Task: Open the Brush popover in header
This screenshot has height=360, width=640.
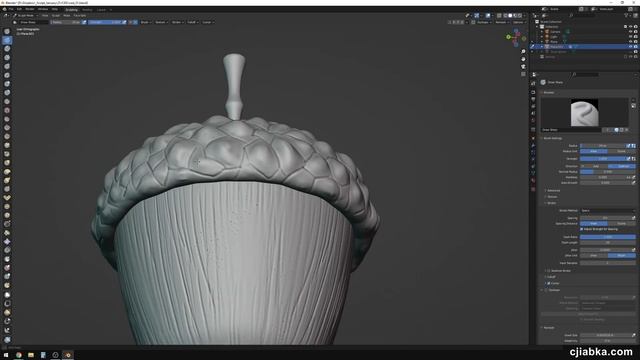Action: point(145,22)
